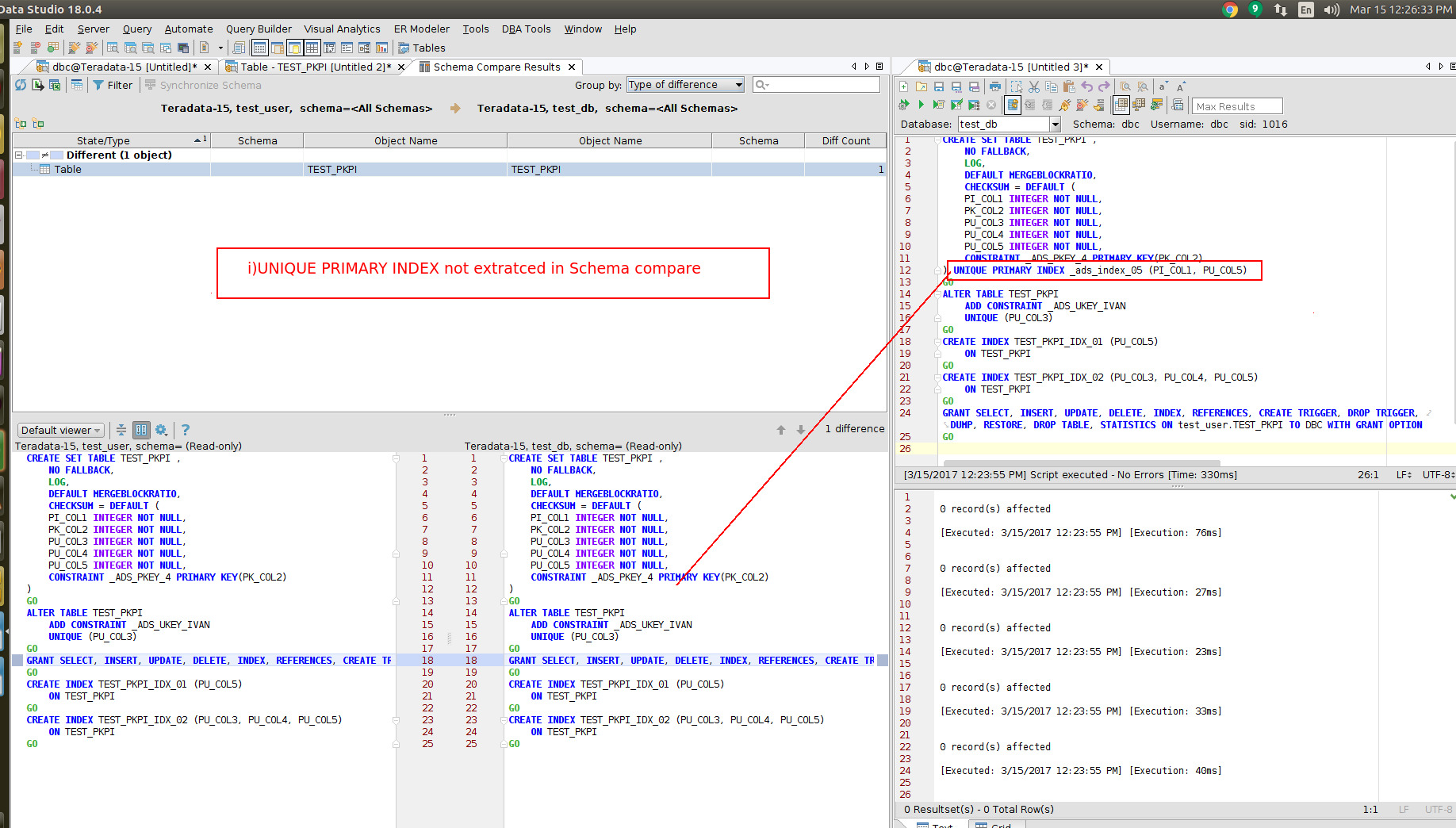The width and height of the screenshot is (1456, 828).
Task: Toggle the highlighted yellow panel layout button
Action: [x=294, y=48]
